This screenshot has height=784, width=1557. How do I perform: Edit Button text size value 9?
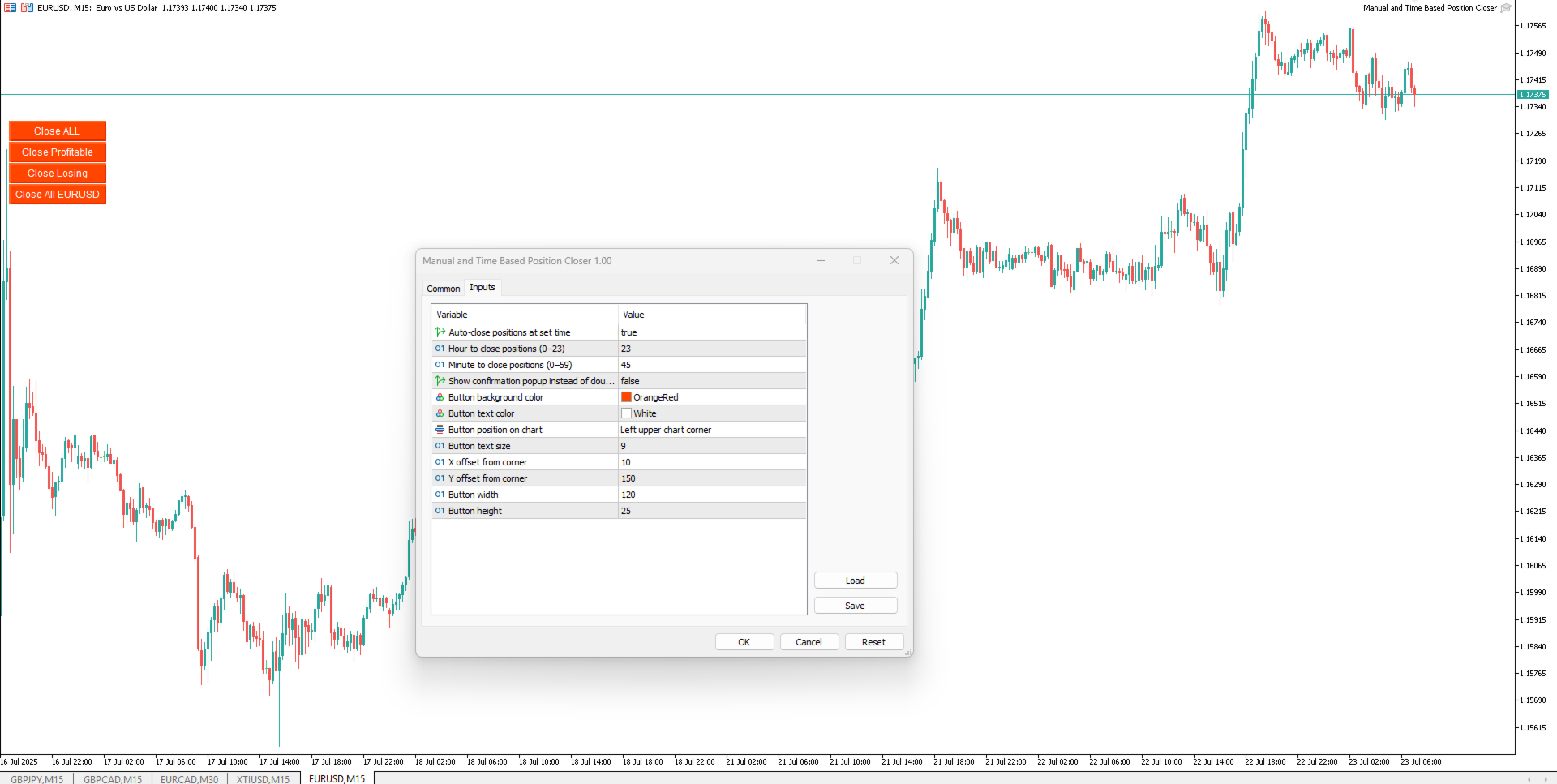pos(712,446)
